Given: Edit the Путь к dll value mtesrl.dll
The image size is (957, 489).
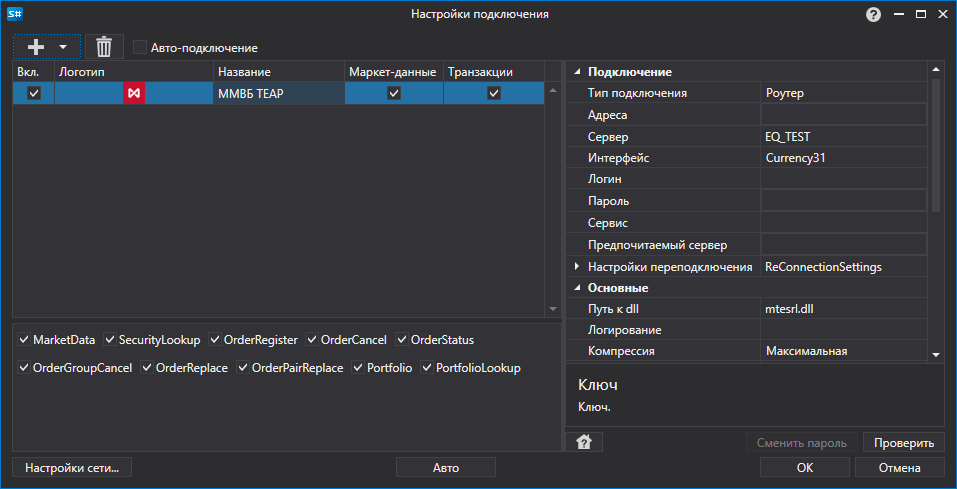Looking at the screenshot, I should click(x=843, y=309).
